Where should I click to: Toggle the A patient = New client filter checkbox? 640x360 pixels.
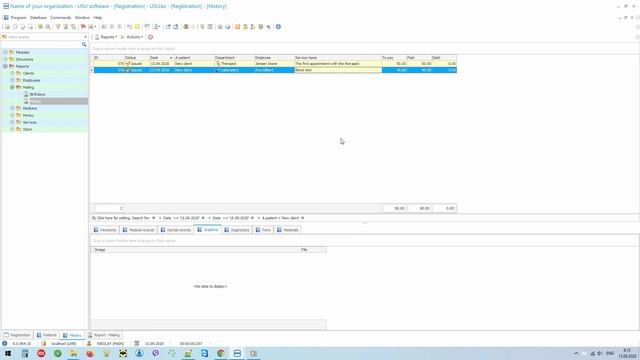(x=259, y=218)
